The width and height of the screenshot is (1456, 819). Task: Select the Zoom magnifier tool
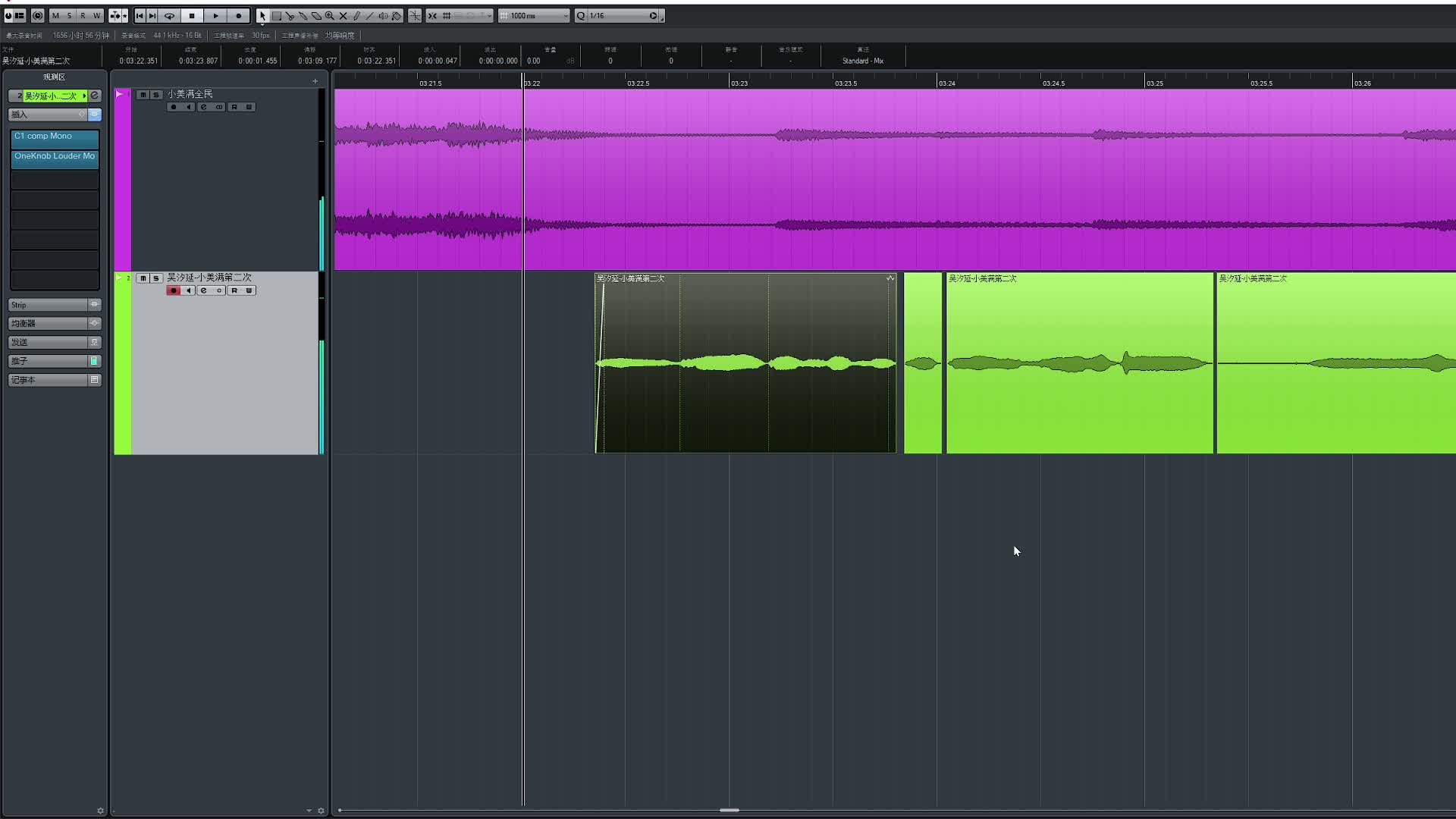pos(329,16)
